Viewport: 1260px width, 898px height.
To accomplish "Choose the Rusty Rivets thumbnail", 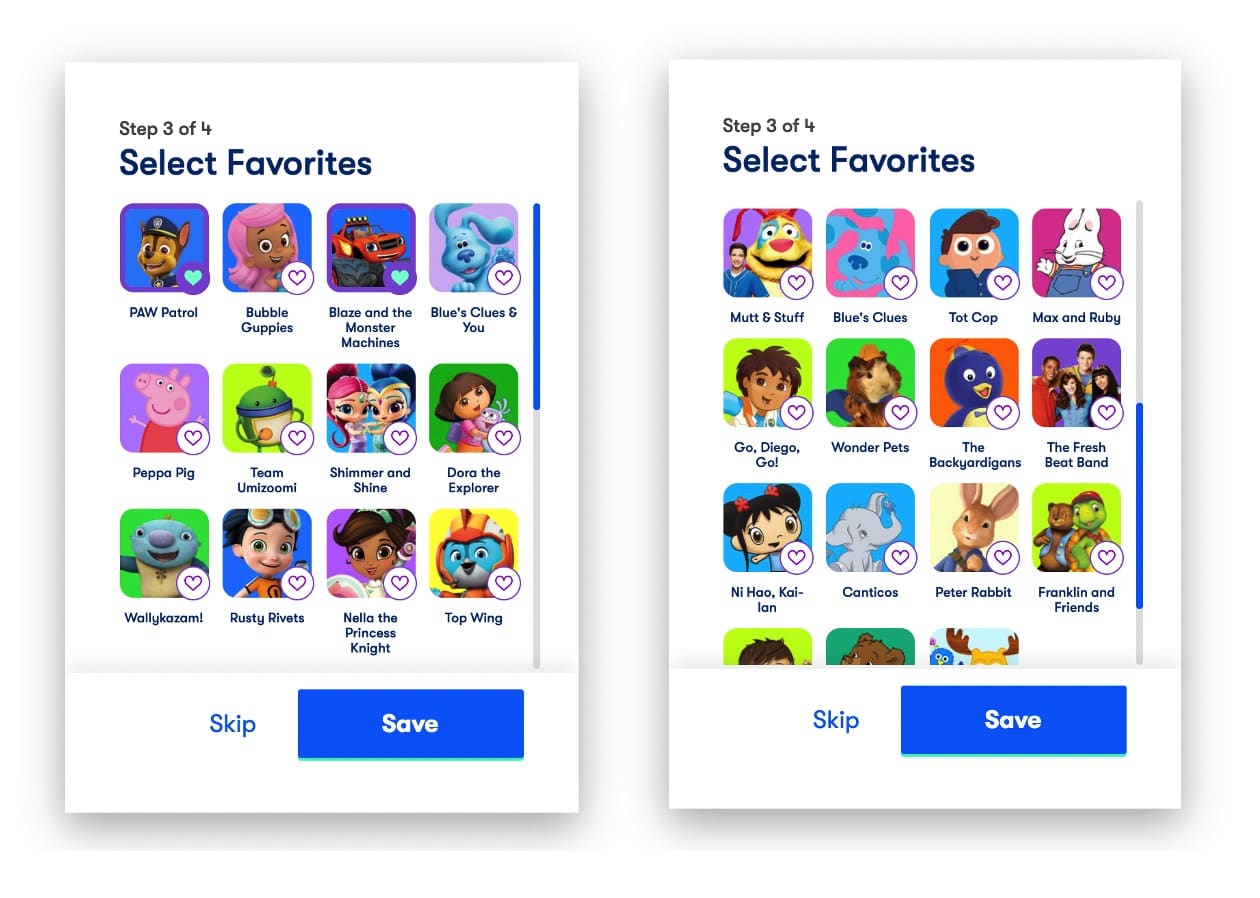I will pyautogui.click(x=267, y=553).
